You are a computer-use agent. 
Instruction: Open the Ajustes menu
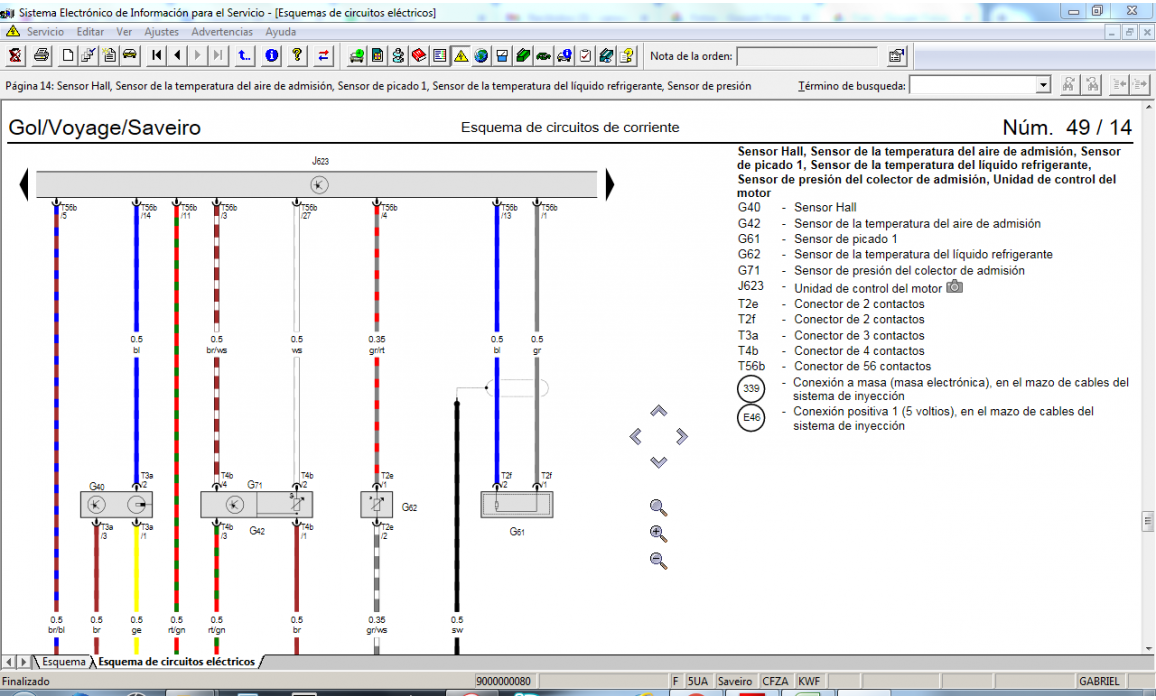161,32
